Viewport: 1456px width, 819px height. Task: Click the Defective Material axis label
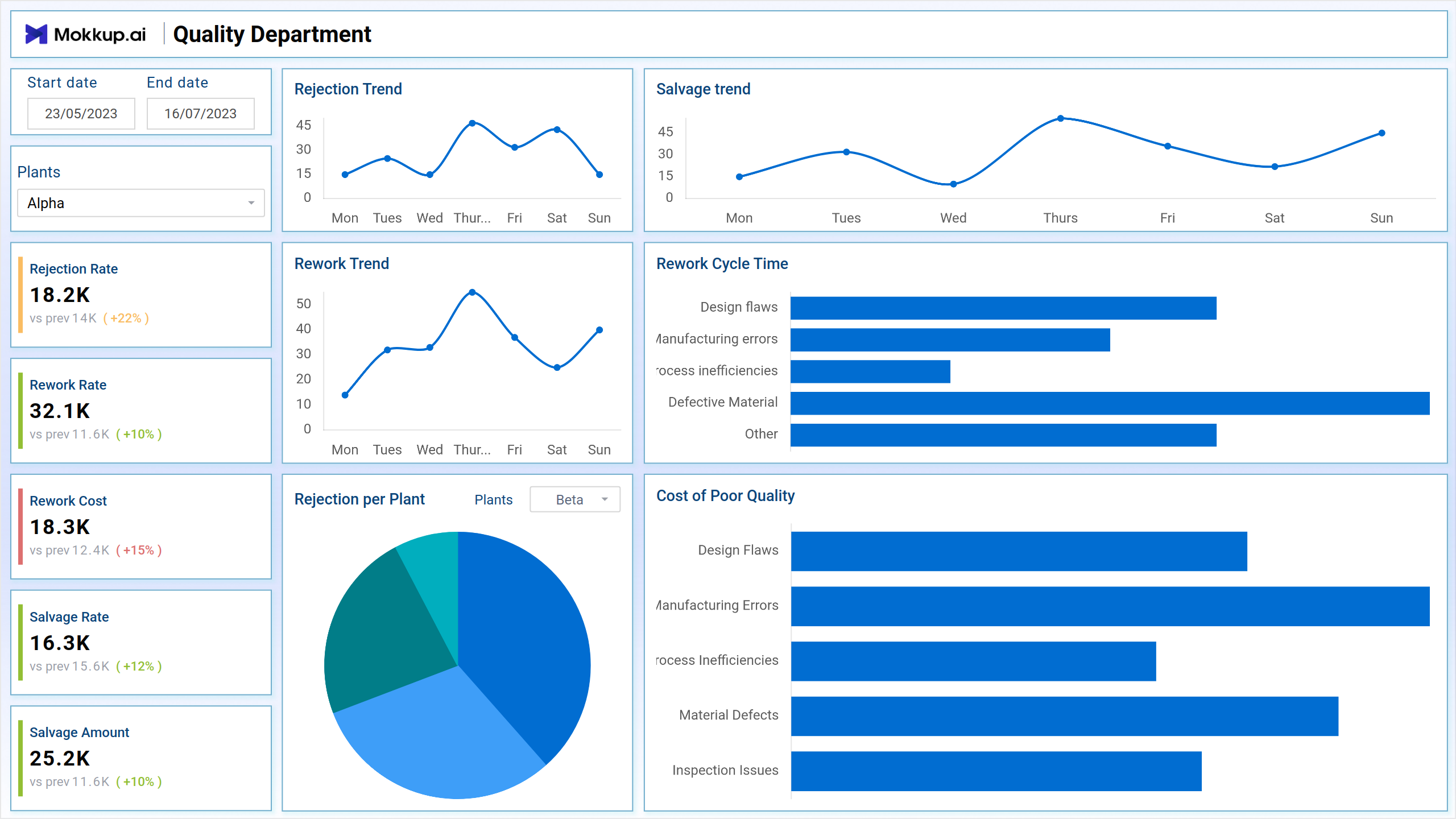pyautogui.click(x=723, y=402)
